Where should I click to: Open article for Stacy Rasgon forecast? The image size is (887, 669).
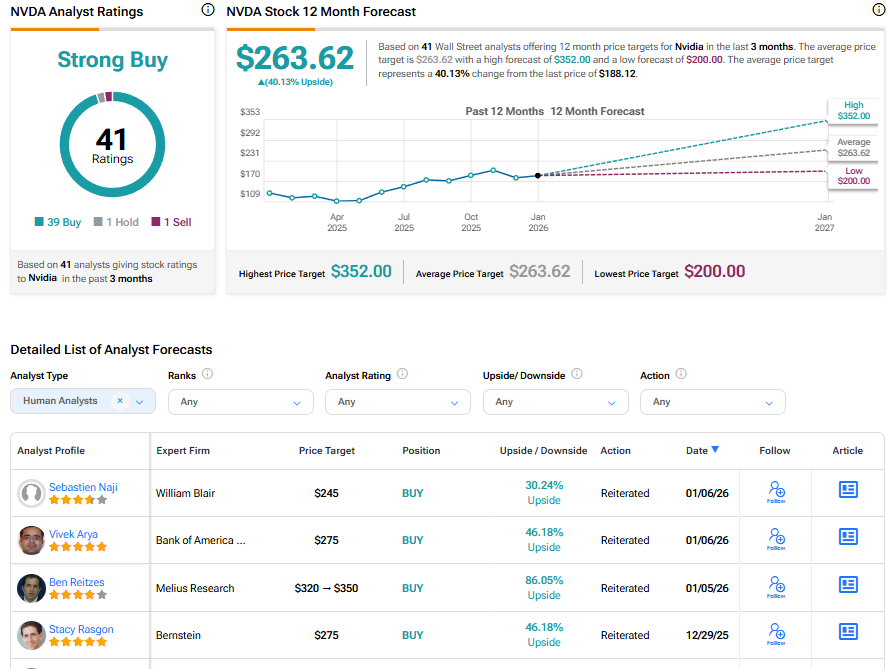848,632
